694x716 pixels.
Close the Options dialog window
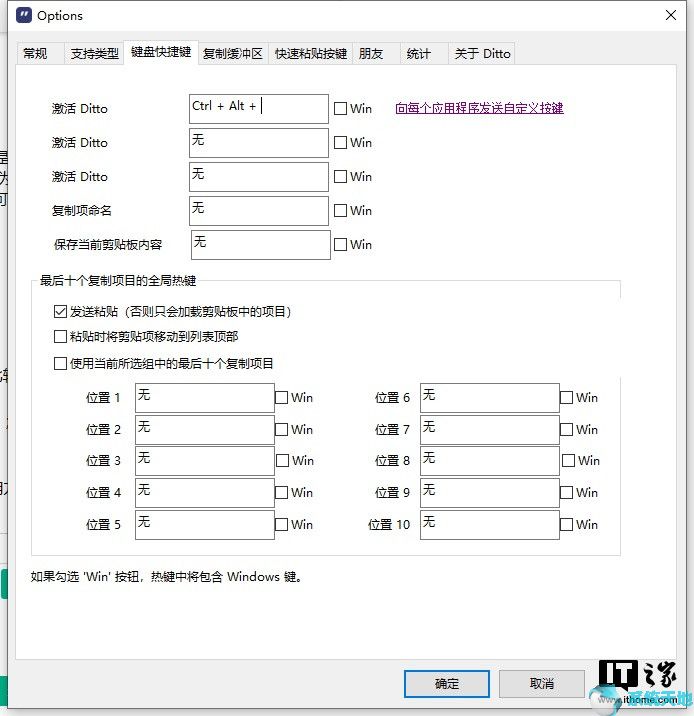point(670,15)
